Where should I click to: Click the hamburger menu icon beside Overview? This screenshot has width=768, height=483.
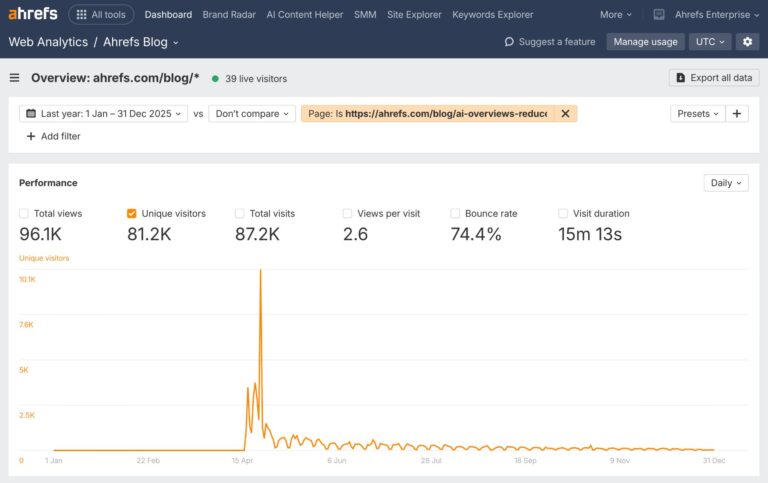(15, 78)
